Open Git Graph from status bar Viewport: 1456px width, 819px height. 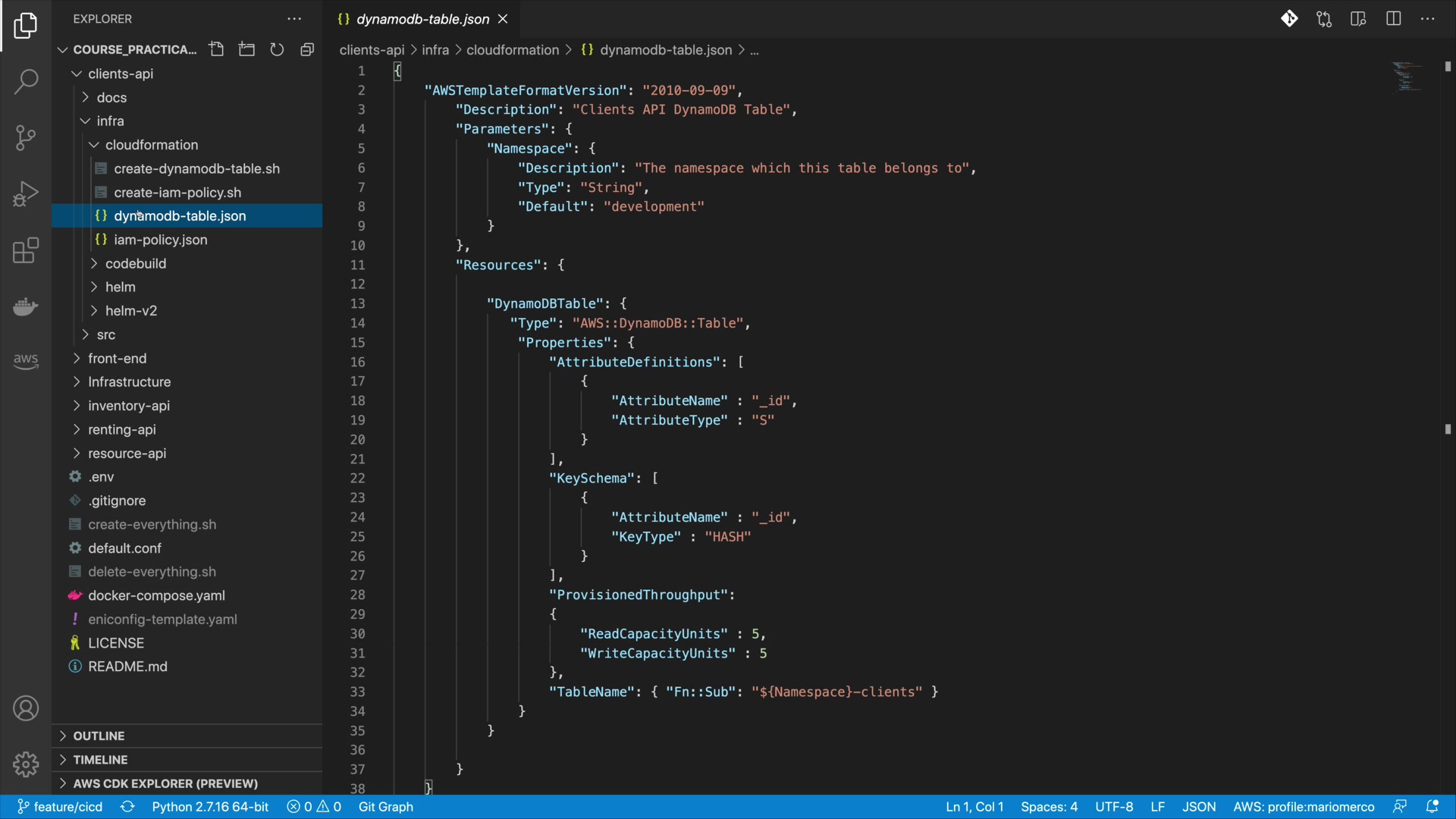tap(385, 807)
